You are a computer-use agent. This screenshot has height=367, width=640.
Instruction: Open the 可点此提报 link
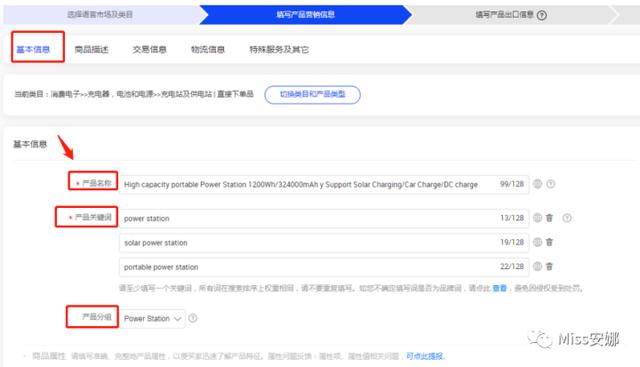pos(425,356)
